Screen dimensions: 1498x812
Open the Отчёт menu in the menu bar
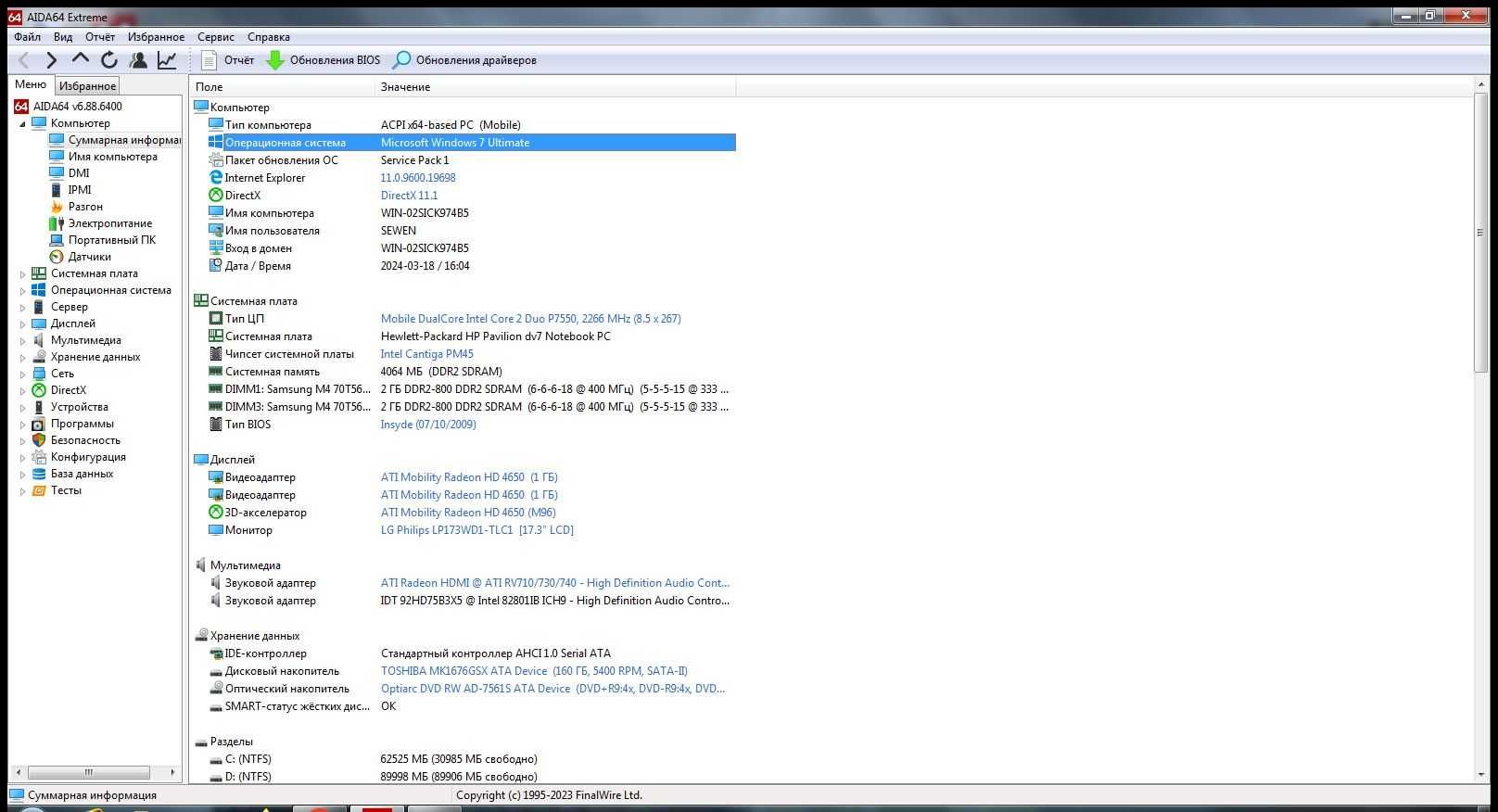[x=100, y=37]
